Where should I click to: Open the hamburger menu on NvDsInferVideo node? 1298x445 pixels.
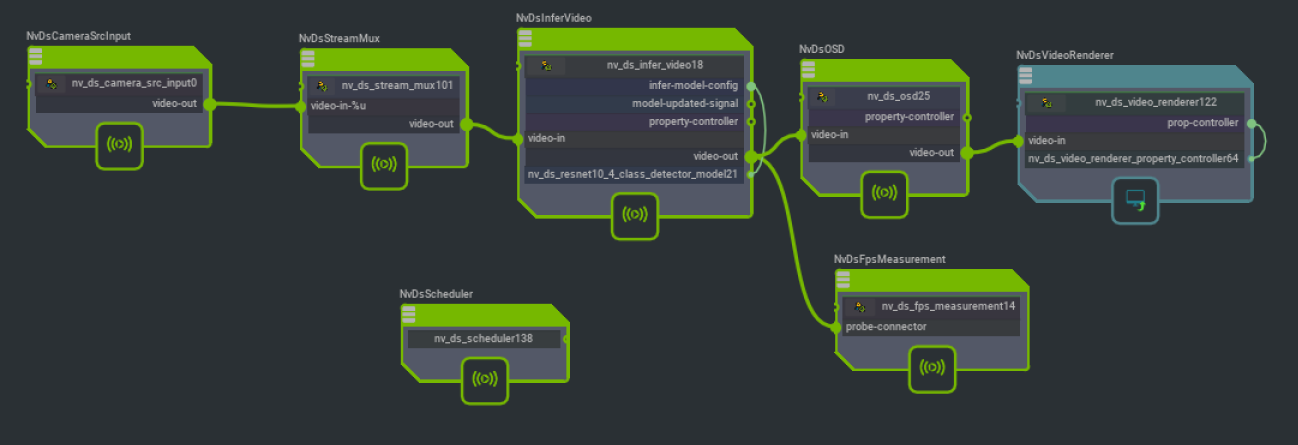[526, 40]
